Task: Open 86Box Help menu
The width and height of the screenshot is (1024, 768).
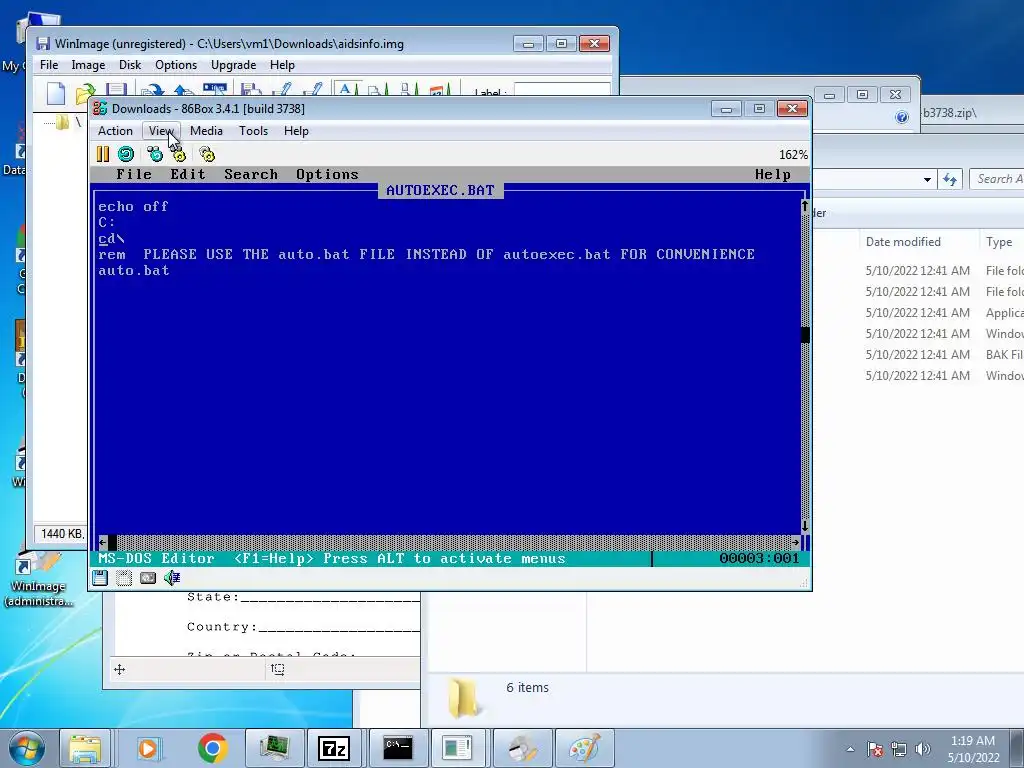Action: click(x=296, y=131)
